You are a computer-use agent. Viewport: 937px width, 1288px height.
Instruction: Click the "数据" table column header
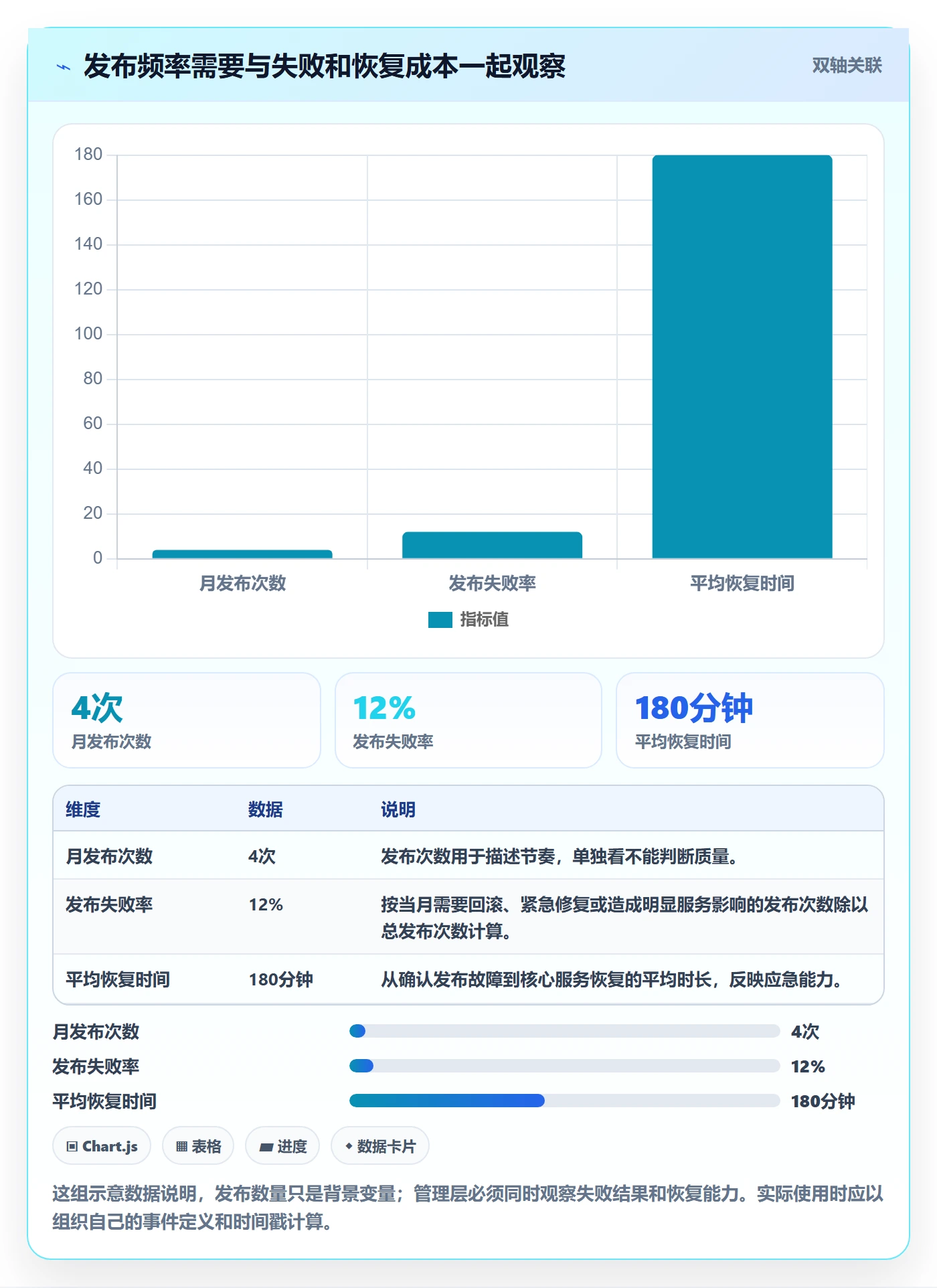(x=266, y=809)
